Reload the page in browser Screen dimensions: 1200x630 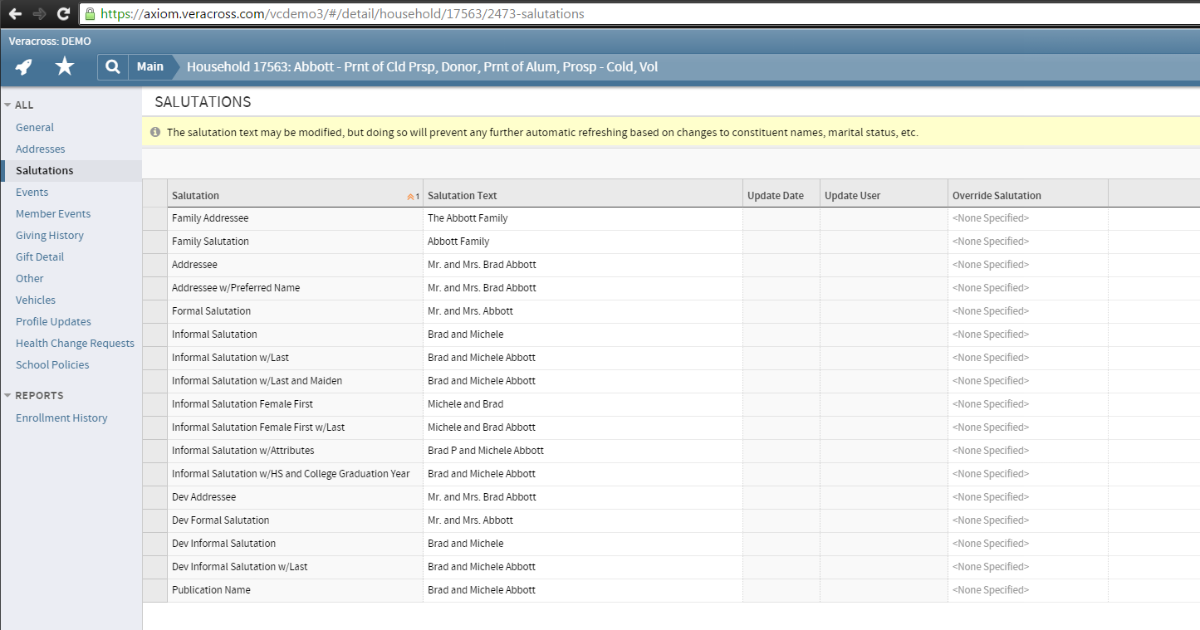63,14
